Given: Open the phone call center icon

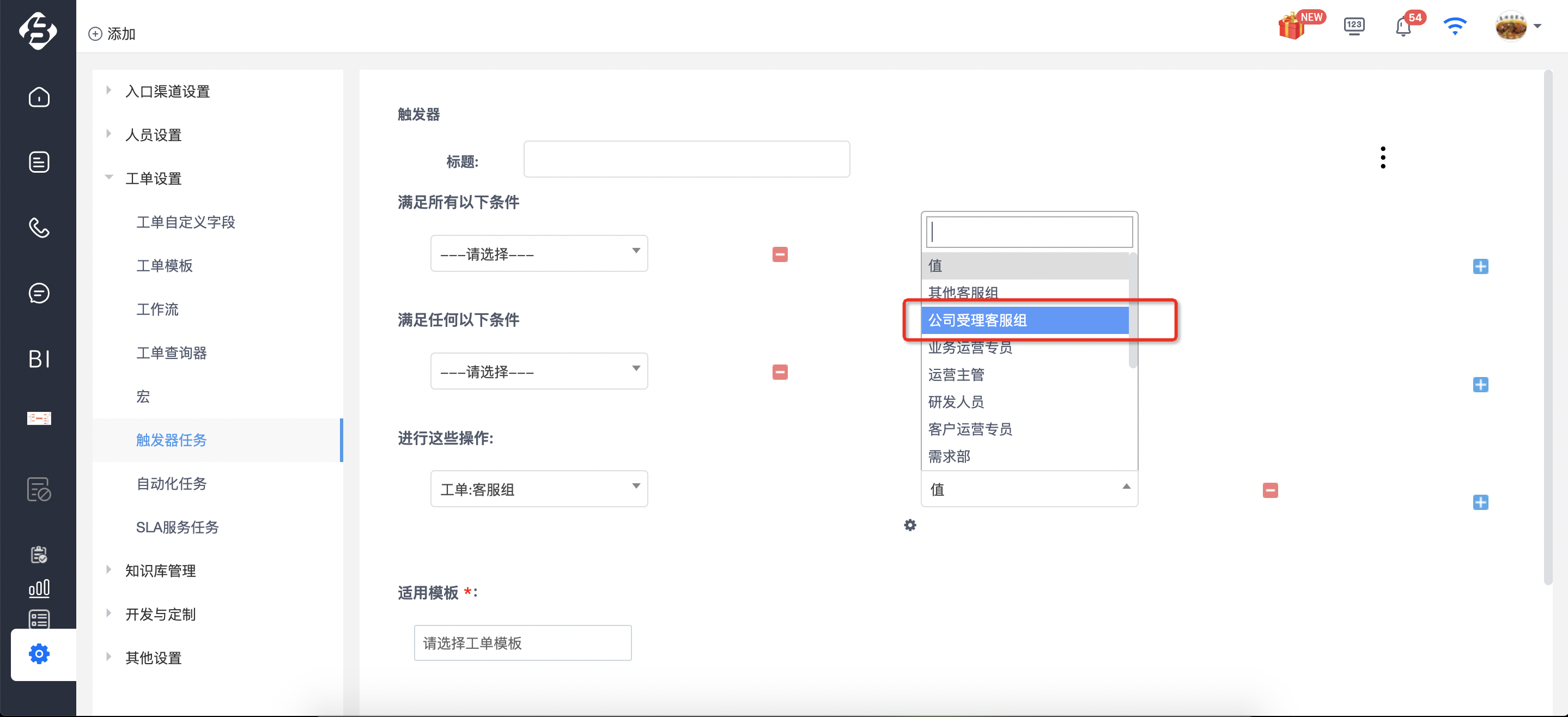Looking at the screenshot, I should [x=39, y=228].
